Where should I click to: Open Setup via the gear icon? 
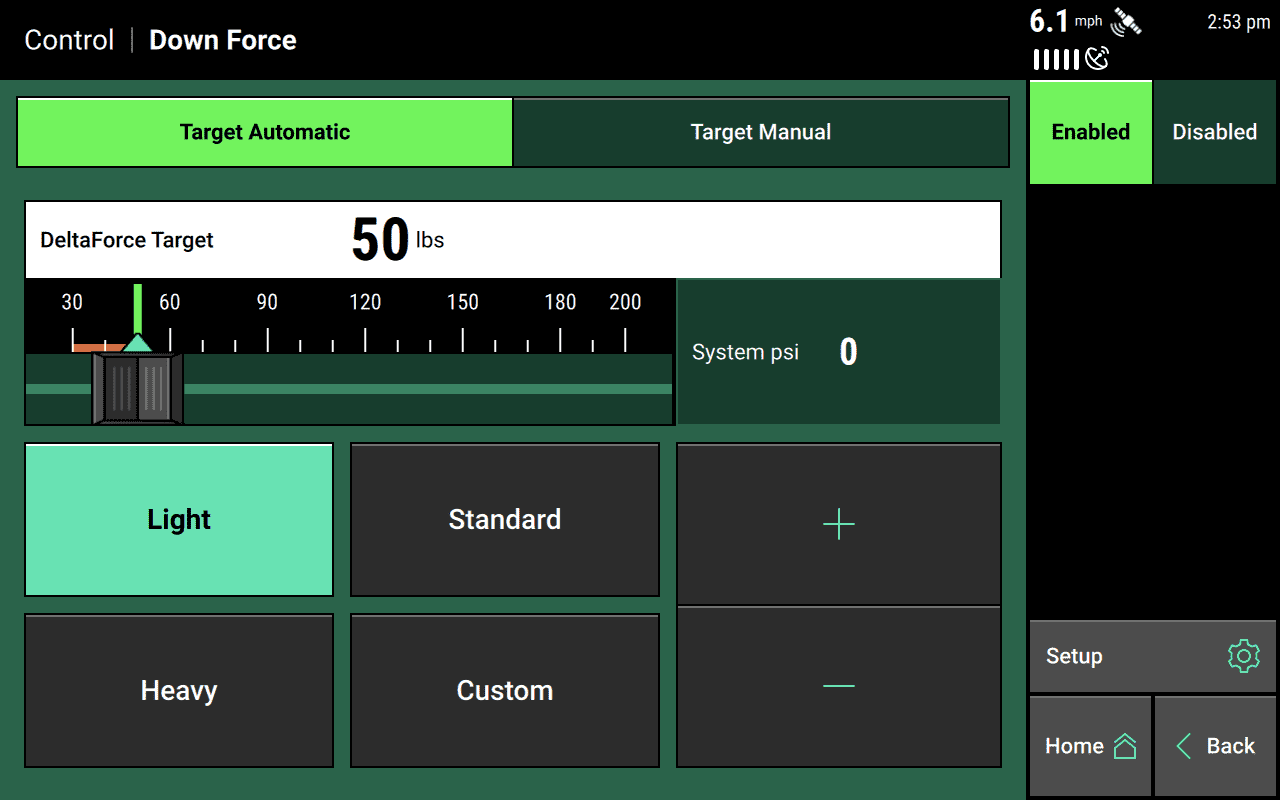1243,656
